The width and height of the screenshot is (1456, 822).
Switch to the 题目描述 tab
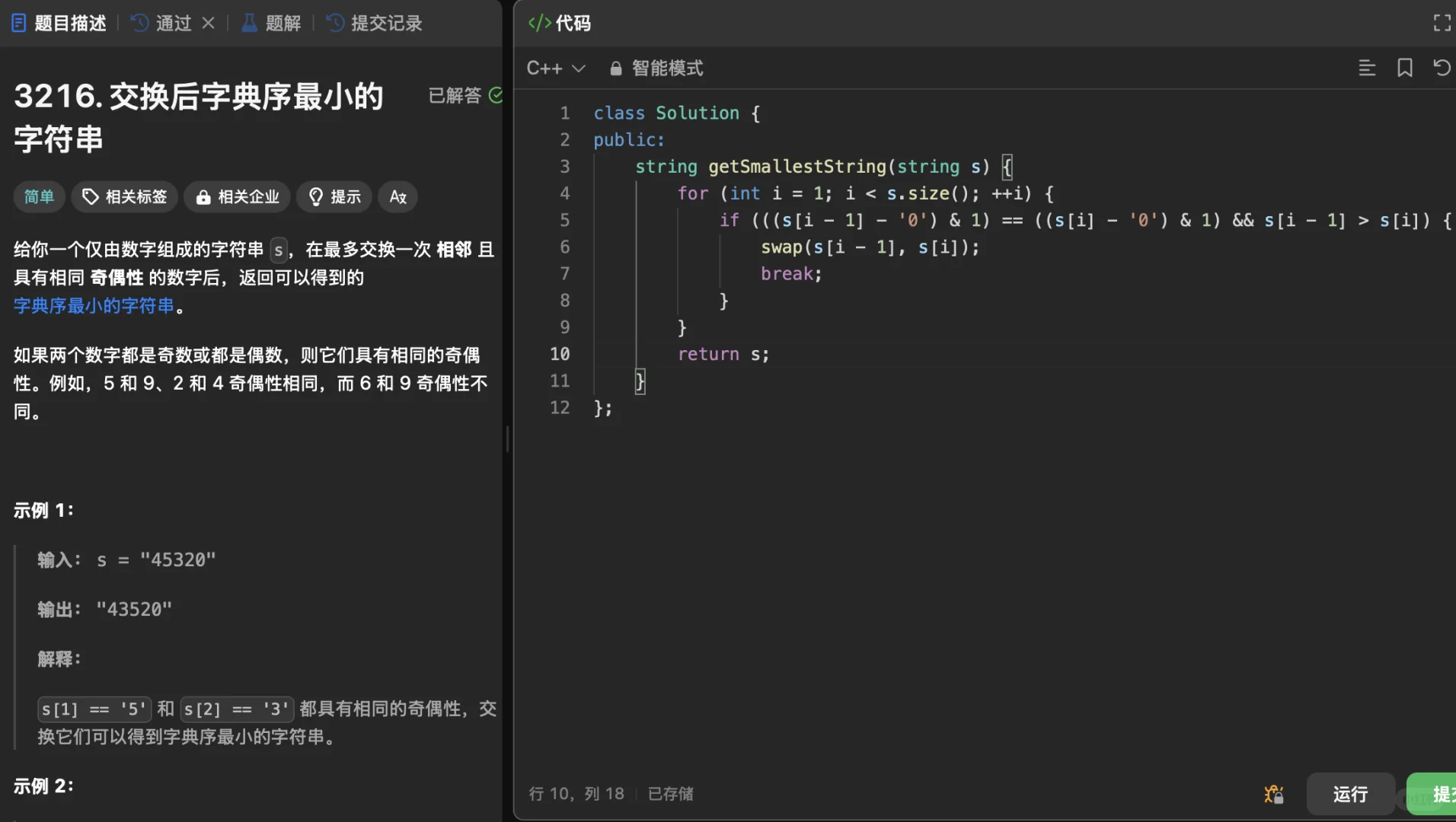(59, 23)
